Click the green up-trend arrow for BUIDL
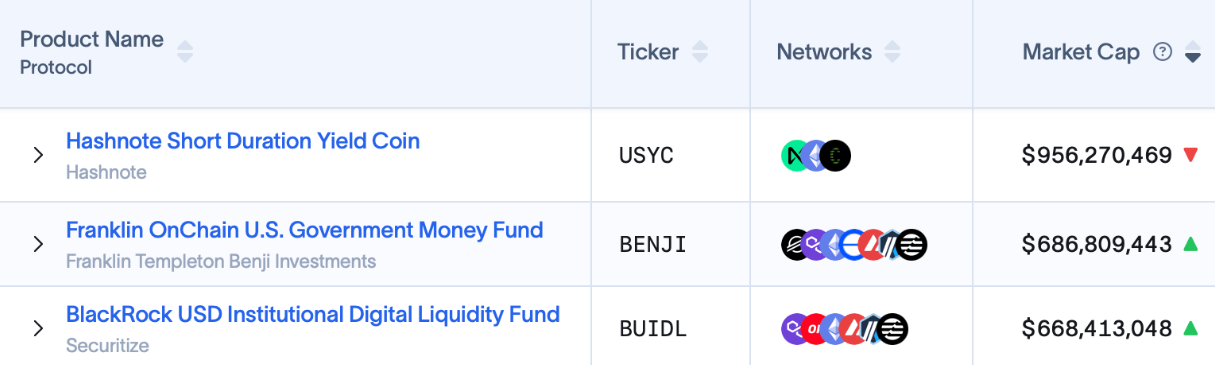Viewport: 1215px width, 365px height. (x=1190, y=327)
